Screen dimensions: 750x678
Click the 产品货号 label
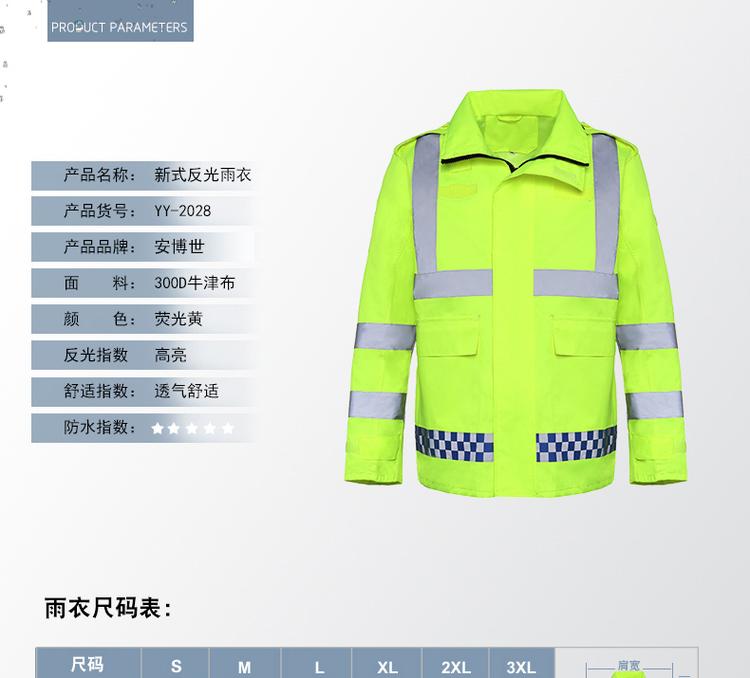coord(99,211)
